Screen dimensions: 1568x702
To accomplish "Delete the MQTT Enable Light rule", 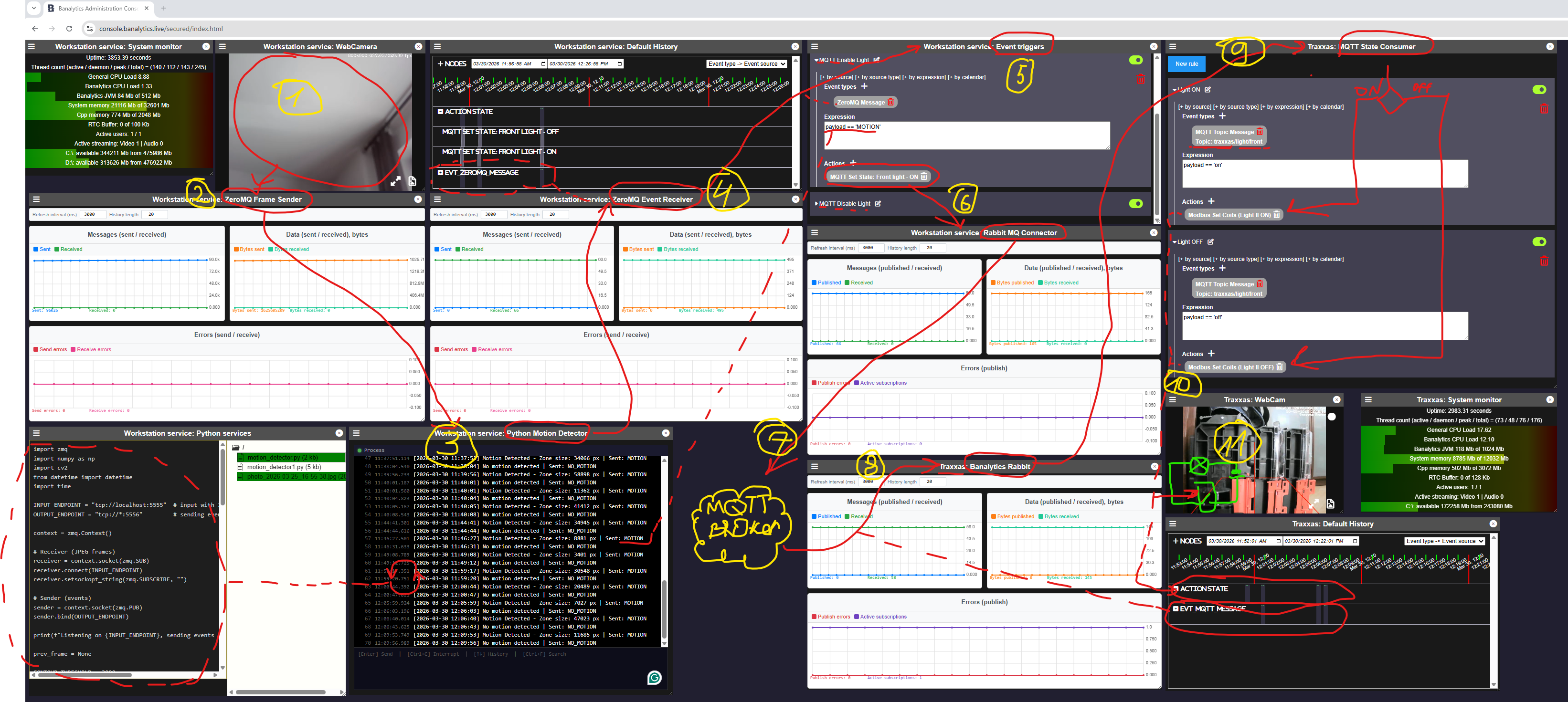I will click(1141, 79).
